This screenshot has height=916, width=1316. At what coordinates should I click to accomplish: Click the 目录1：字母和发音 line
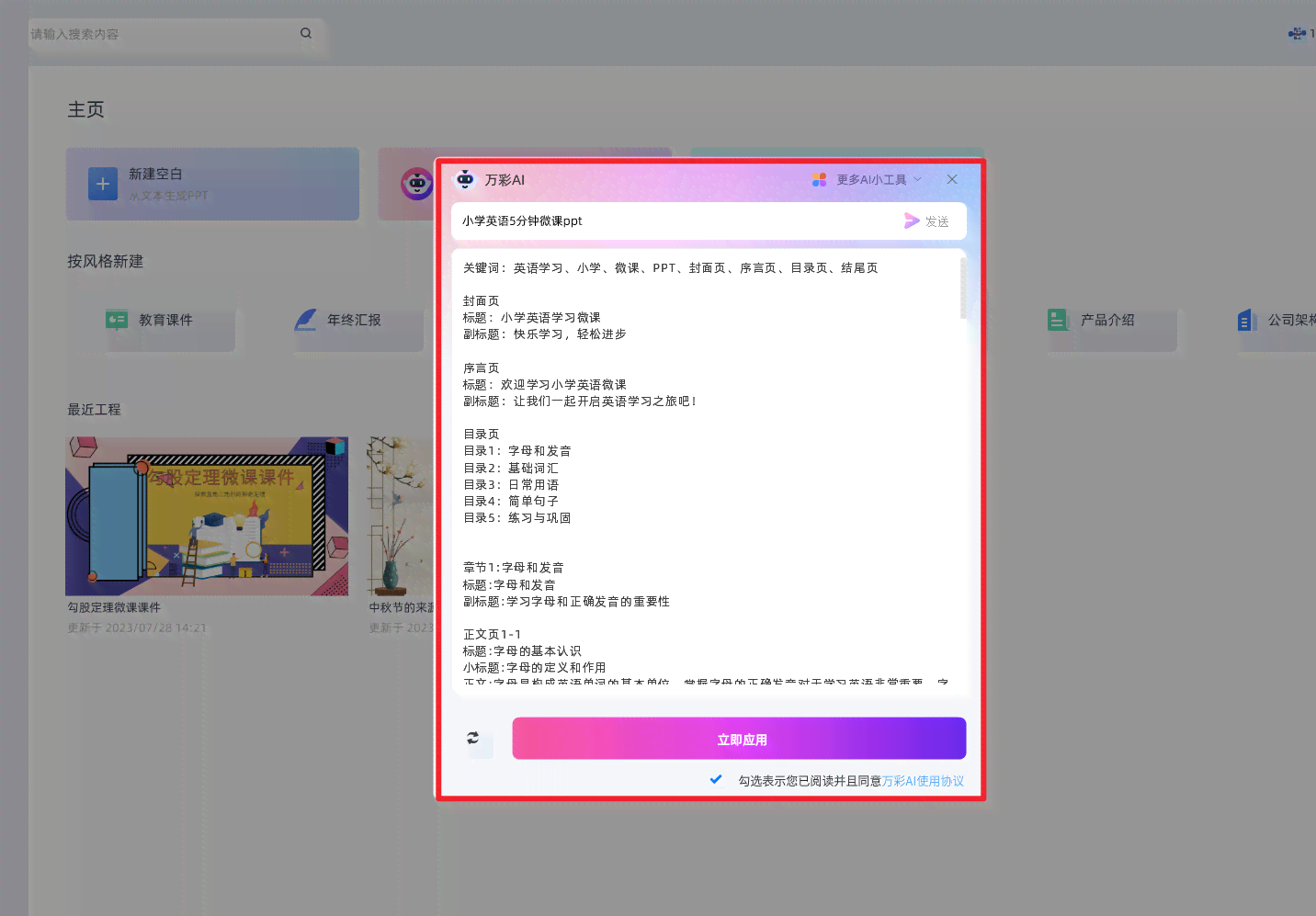click(516, 451)
